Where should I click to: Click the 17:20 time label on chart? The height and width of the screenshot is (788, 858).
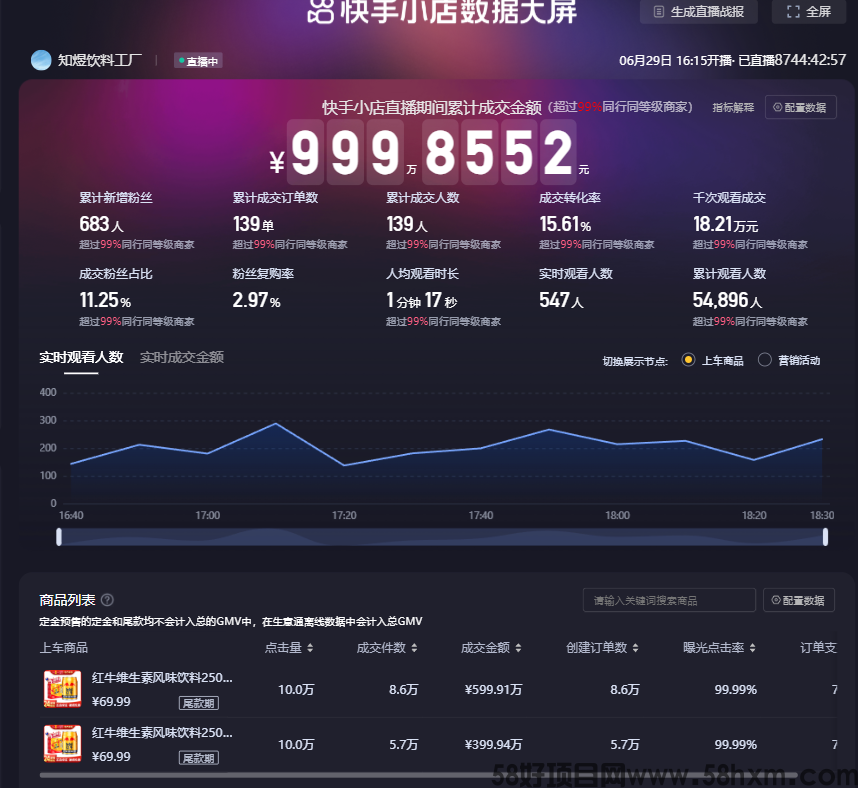click(x=344, y=515)
